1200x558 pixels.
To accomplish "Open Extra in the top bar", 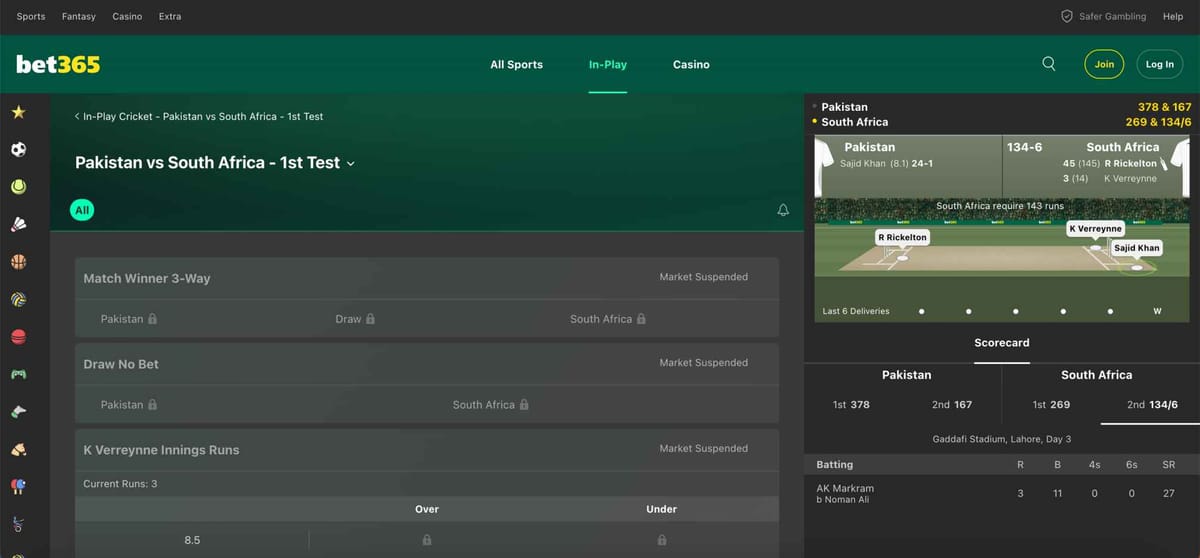I will [170, 16].
